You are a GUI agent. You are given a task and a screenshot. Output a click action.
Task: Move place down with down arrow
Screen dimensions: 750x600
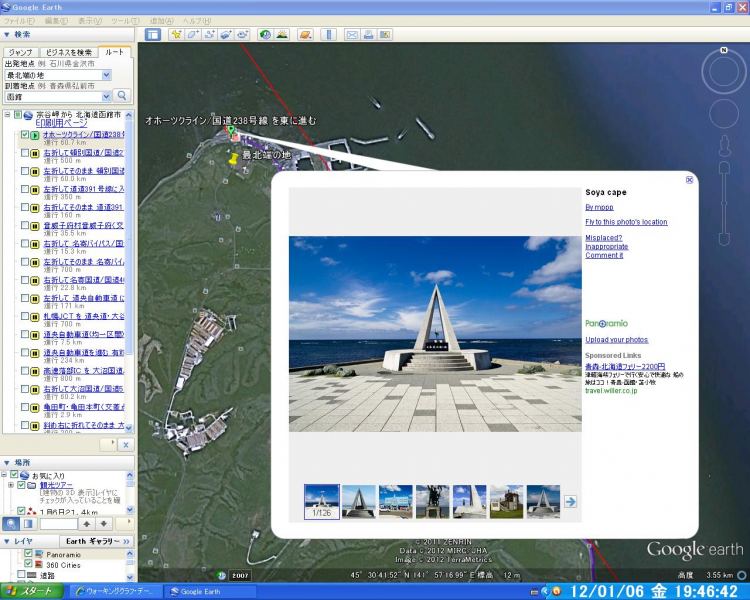pyautogui.click(x=103, y=524)
